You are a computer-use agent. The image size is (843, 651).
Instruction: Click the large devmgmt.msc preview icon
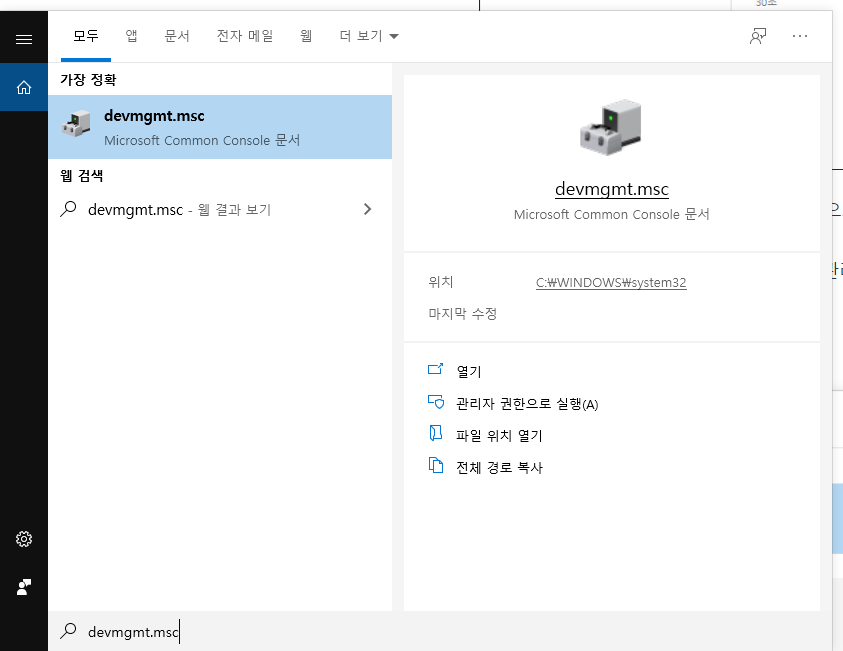(x=611, y=127)
